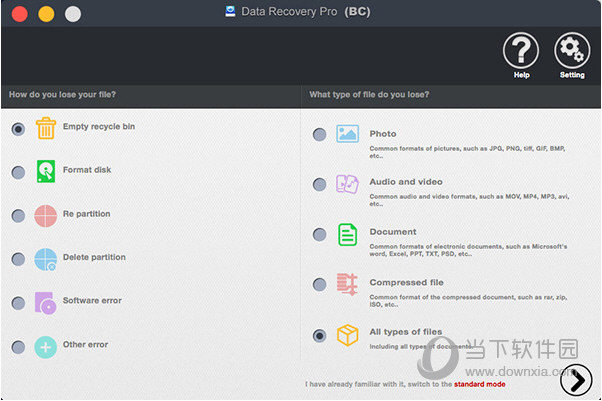Click the Word, Excel, PPT formats description

point(468,250)
